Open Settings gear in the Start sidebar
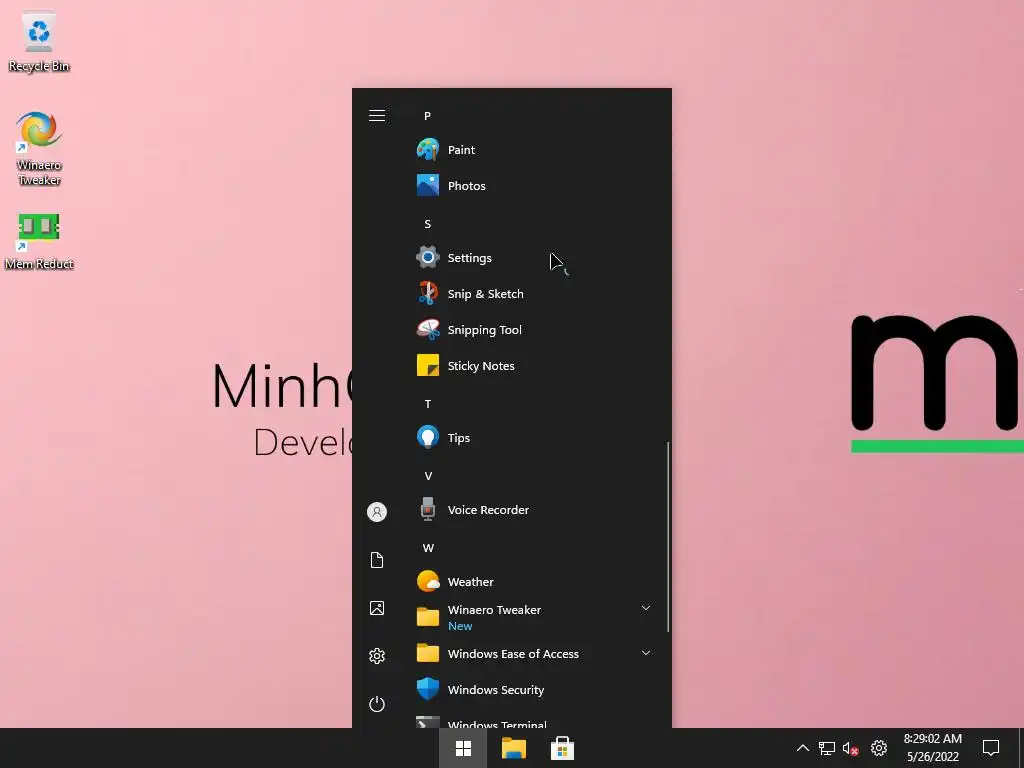1024x768 pixels. coord(377,656)
